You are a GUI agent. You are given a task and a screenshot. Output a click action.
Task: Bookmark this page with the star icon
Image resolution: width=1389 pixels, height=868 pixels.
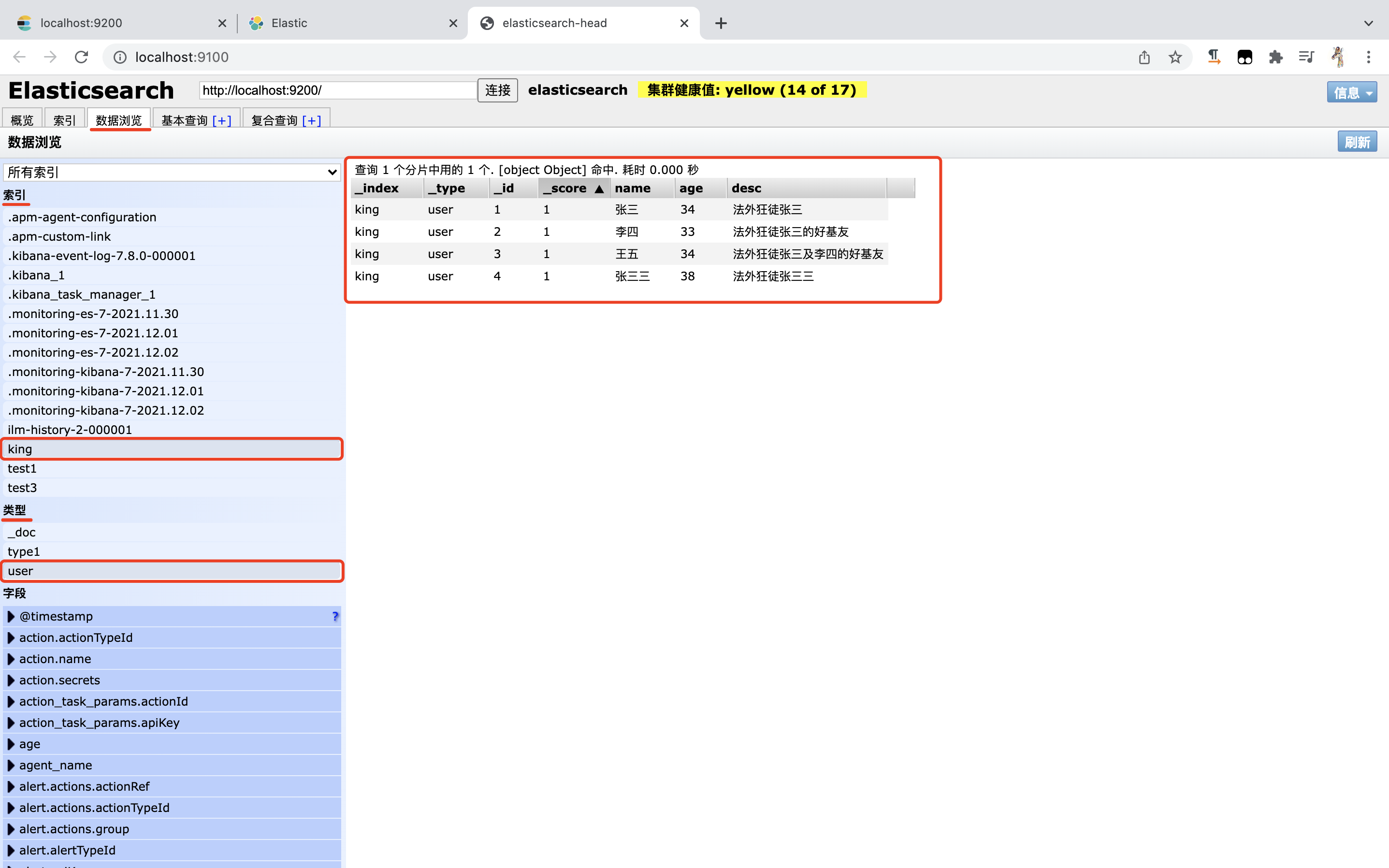point(1175,57)
